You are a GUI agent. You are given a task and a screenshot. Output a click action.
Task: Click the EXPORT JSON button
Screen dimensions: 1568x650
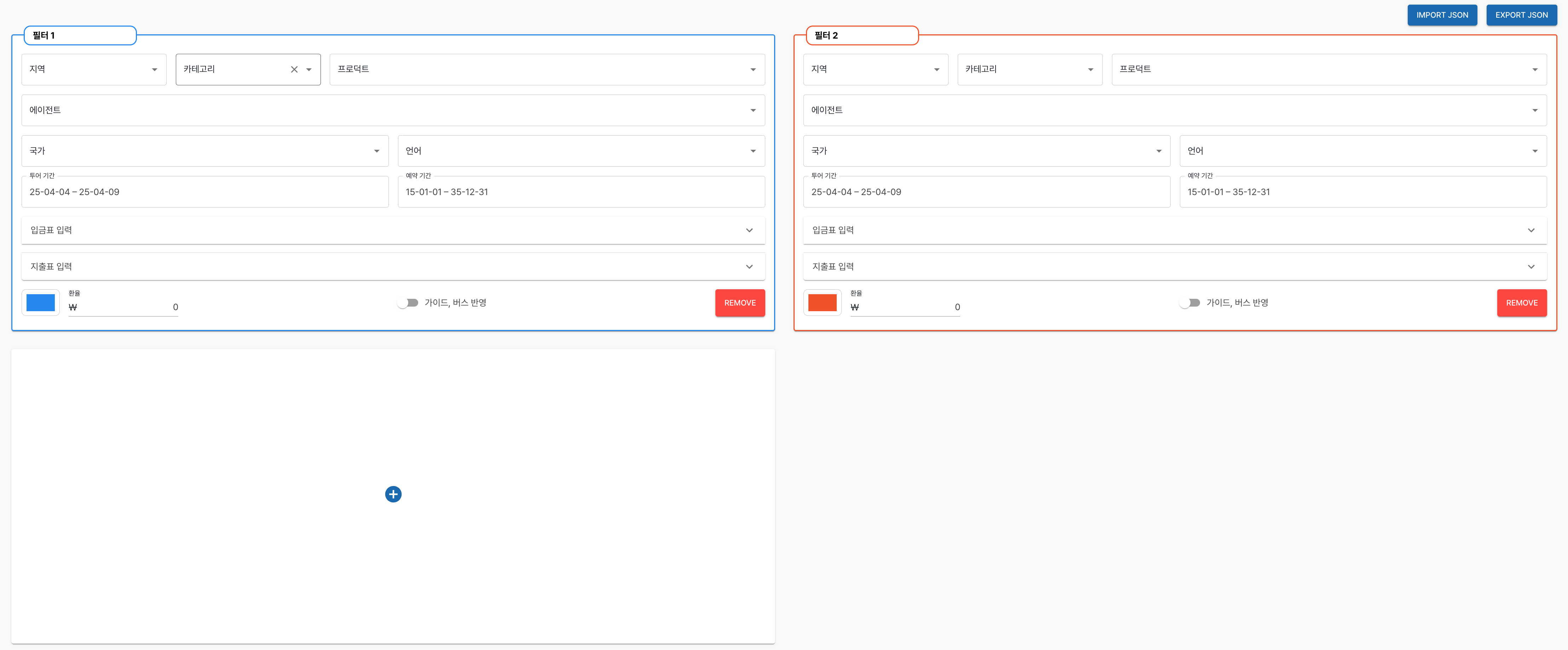1521,15
